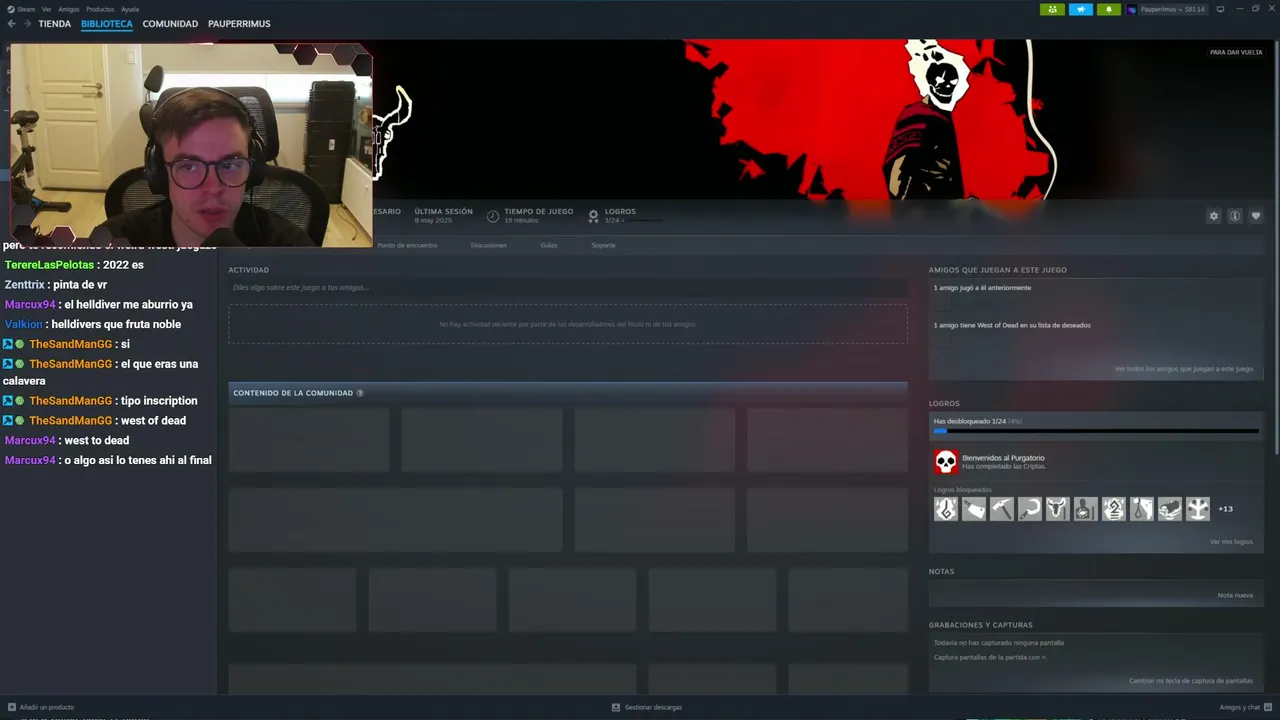This screenshot has height=720, width=1280.
Task: Click the coffin locked achievement
Action: 1169,509
